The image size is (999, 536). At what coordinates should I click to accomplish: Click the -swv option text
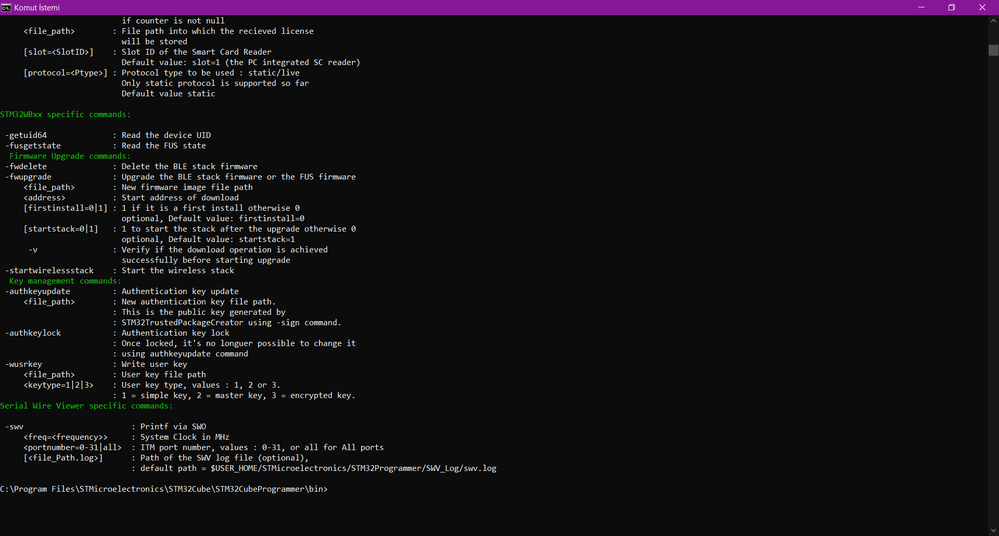pyautogui.click(x=15, y=426)
